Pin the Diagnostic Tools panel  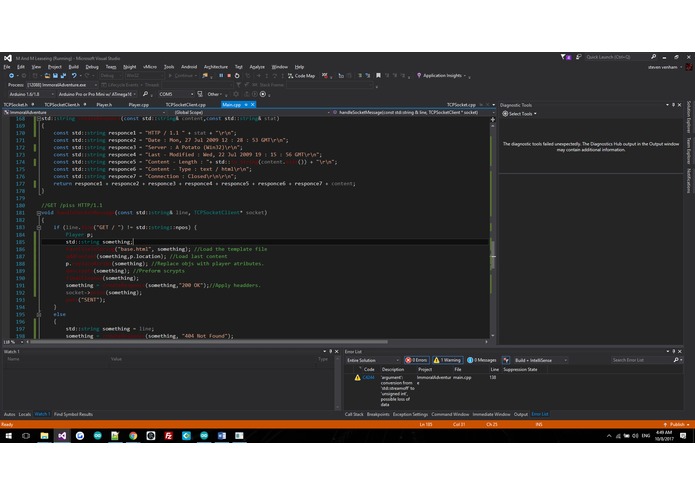(673, 105)
